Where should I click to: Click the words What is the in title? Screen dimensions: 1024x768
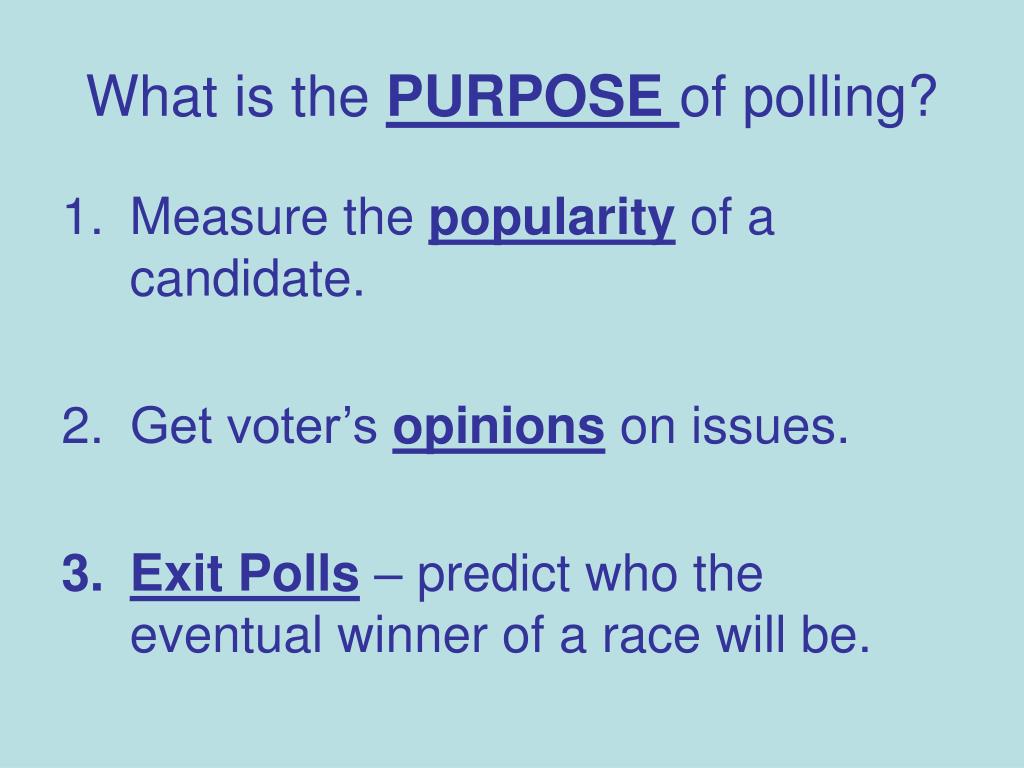(x=228, y=97)
